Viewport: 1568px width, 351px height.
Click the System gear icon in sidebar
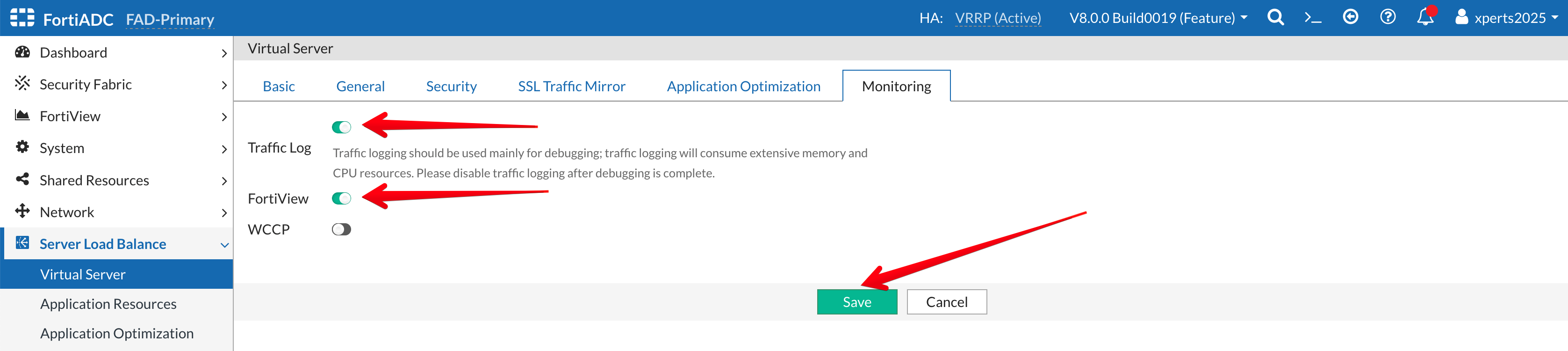[x=22, y=147]
